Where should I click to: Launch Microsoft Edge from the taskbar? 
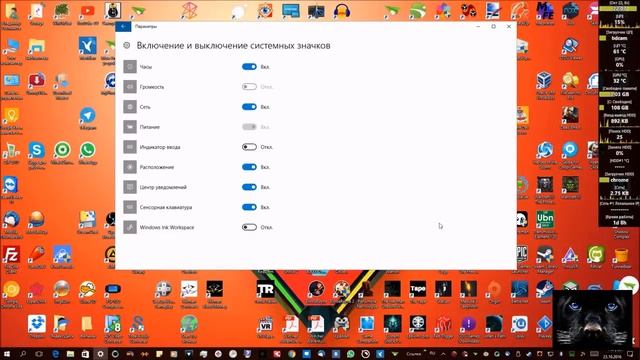tap(55, 354)
